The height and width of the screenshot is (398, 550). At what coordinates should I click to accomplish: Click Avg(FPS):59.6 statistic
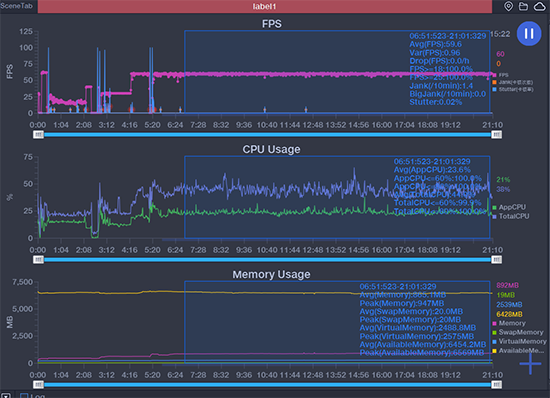[435, 44]
